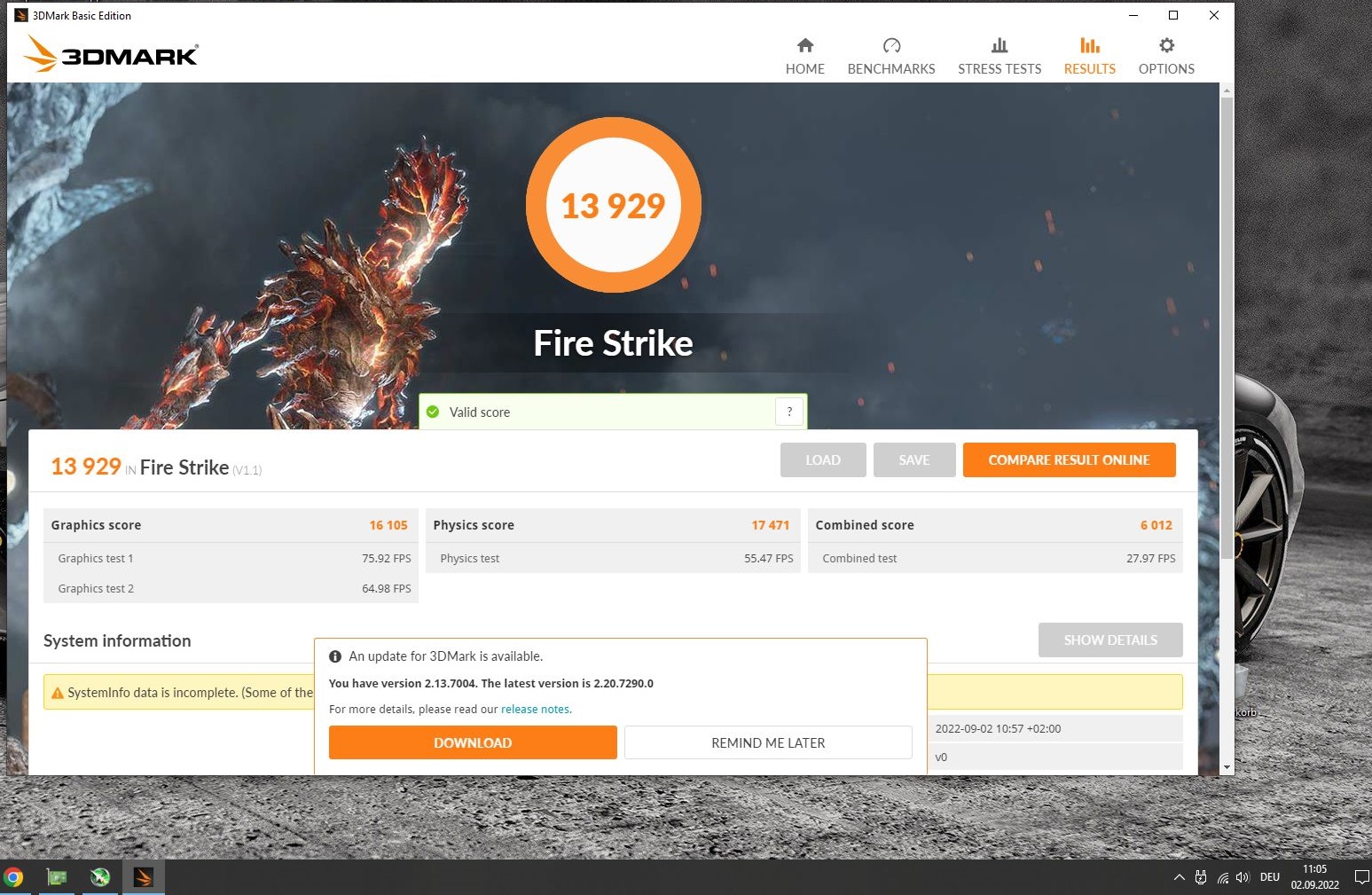Image resolution: width=1372 pixels, height=895 pixels.
Task: Show hidden tray icons chevron
Action: coord(1179,877)
